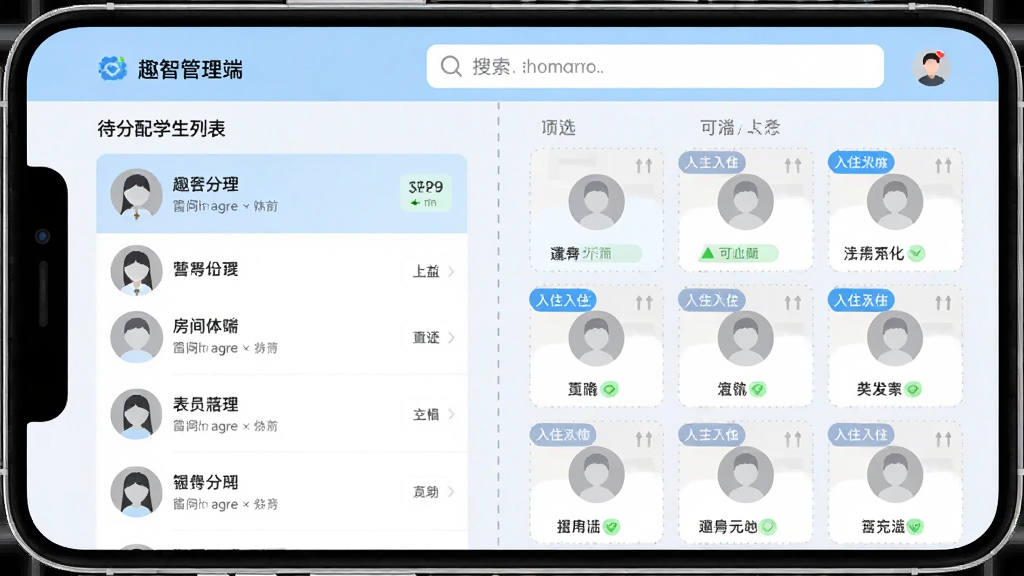1024x576 pixels.
Task: Select the student name in the second row
Action: pyautogui.click(x=206, y=269)
